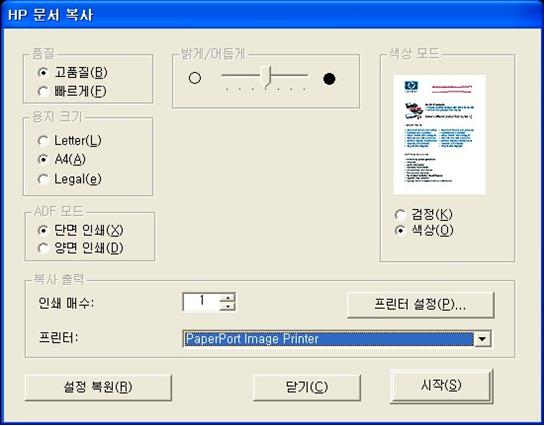Choose A4(A) paper size

[61, 159]
